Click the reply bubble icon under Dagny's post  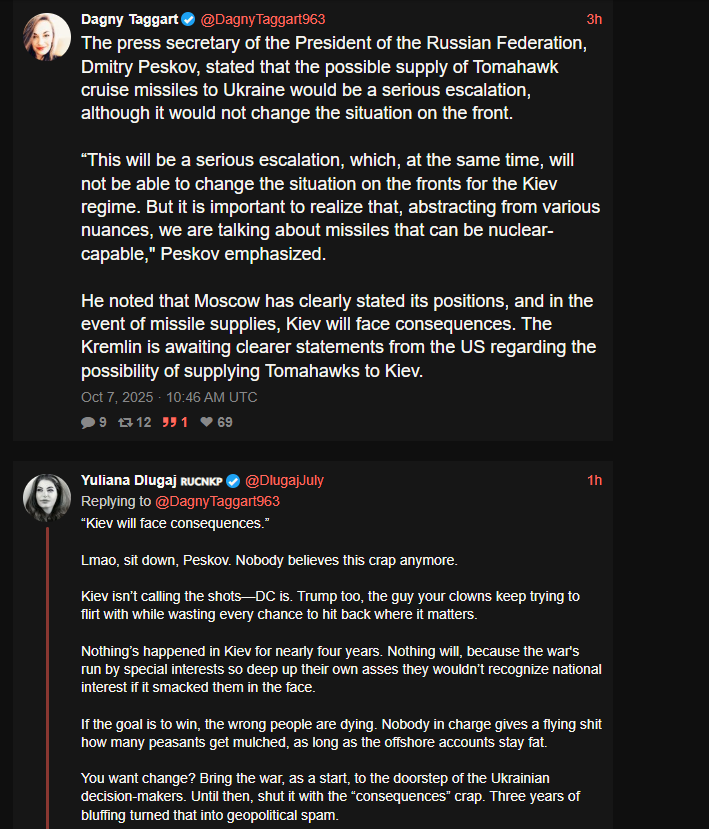click(x=87, y=422)
